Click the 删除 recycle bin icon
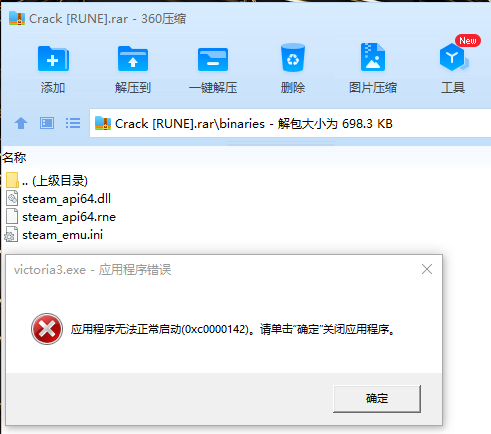This screenshot has width=491, height=434. point(293,58)
